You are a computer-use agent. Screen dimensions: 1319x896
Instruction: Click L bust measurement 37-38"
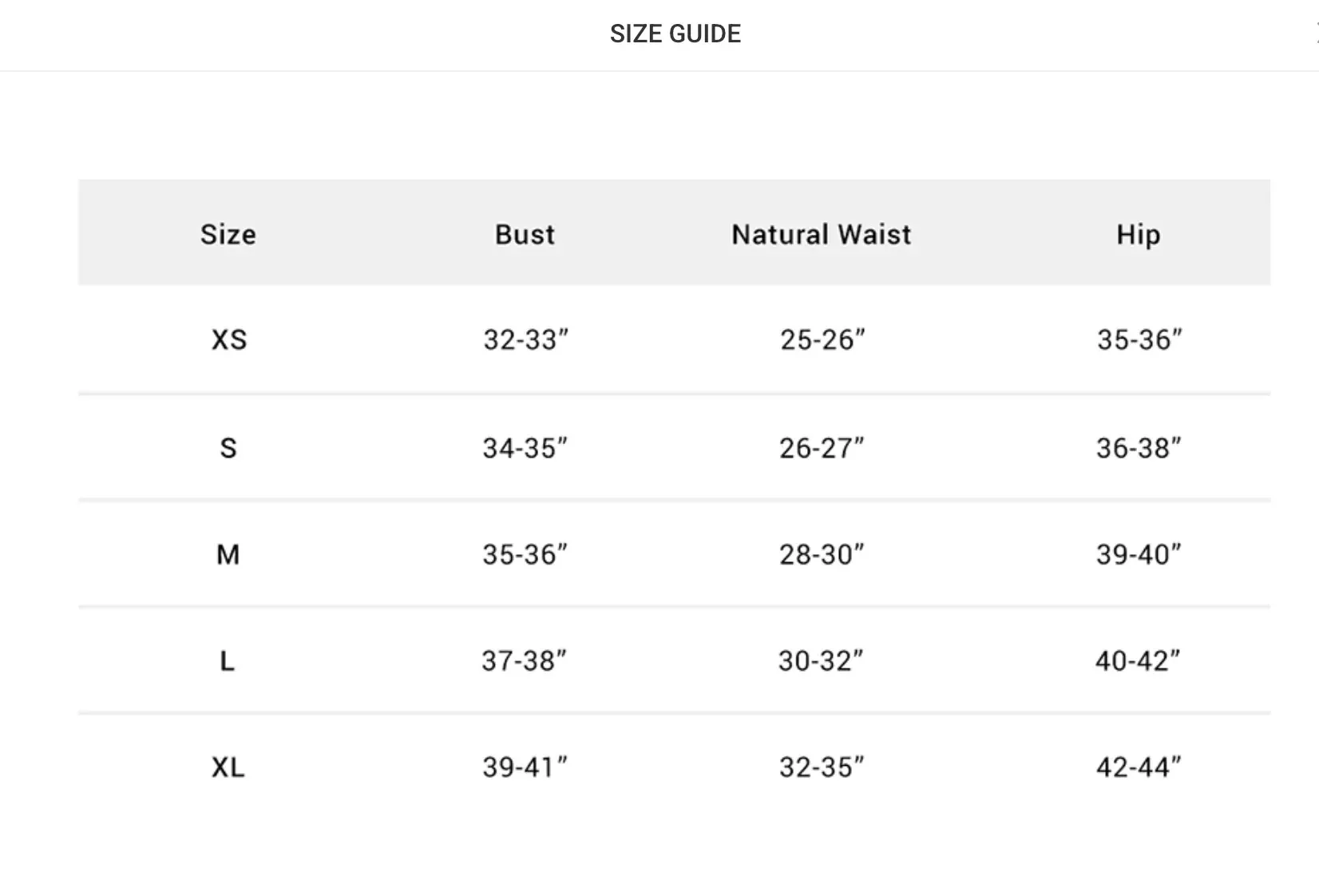point(524,660)
